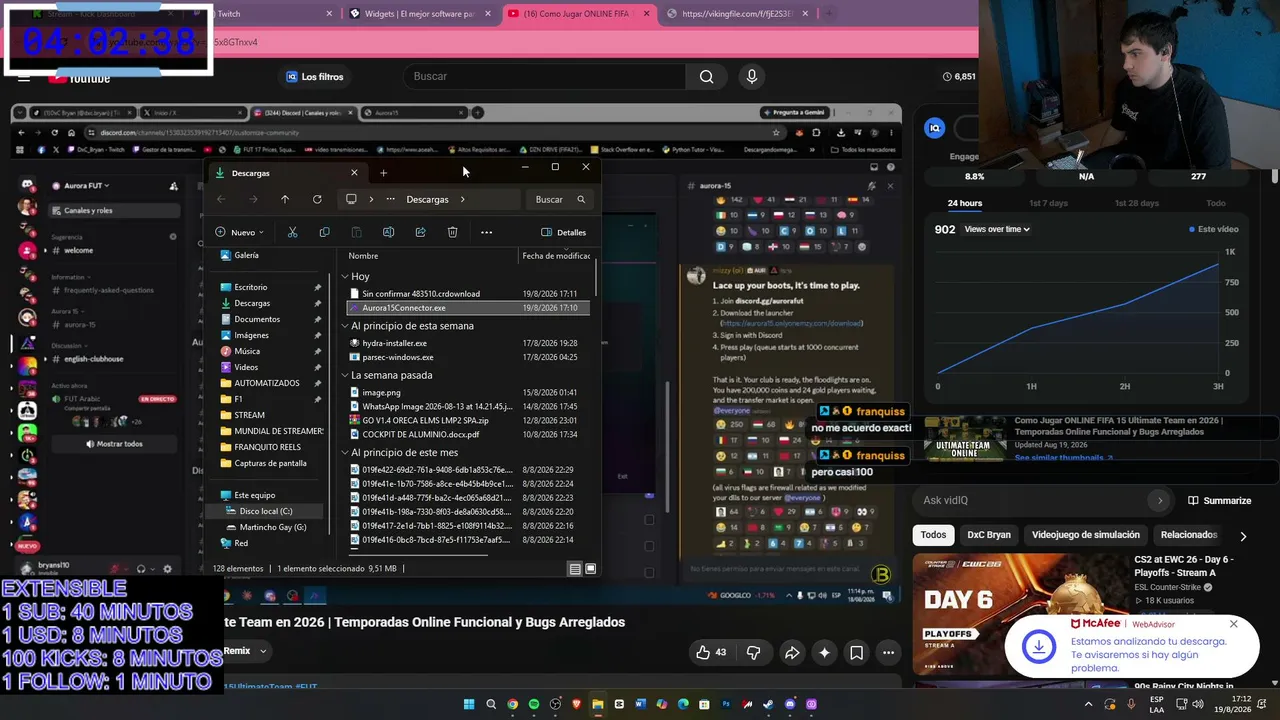Open the Remix dropdown under the video
This screenshot has height=720, width=1280.
[244, 651]
